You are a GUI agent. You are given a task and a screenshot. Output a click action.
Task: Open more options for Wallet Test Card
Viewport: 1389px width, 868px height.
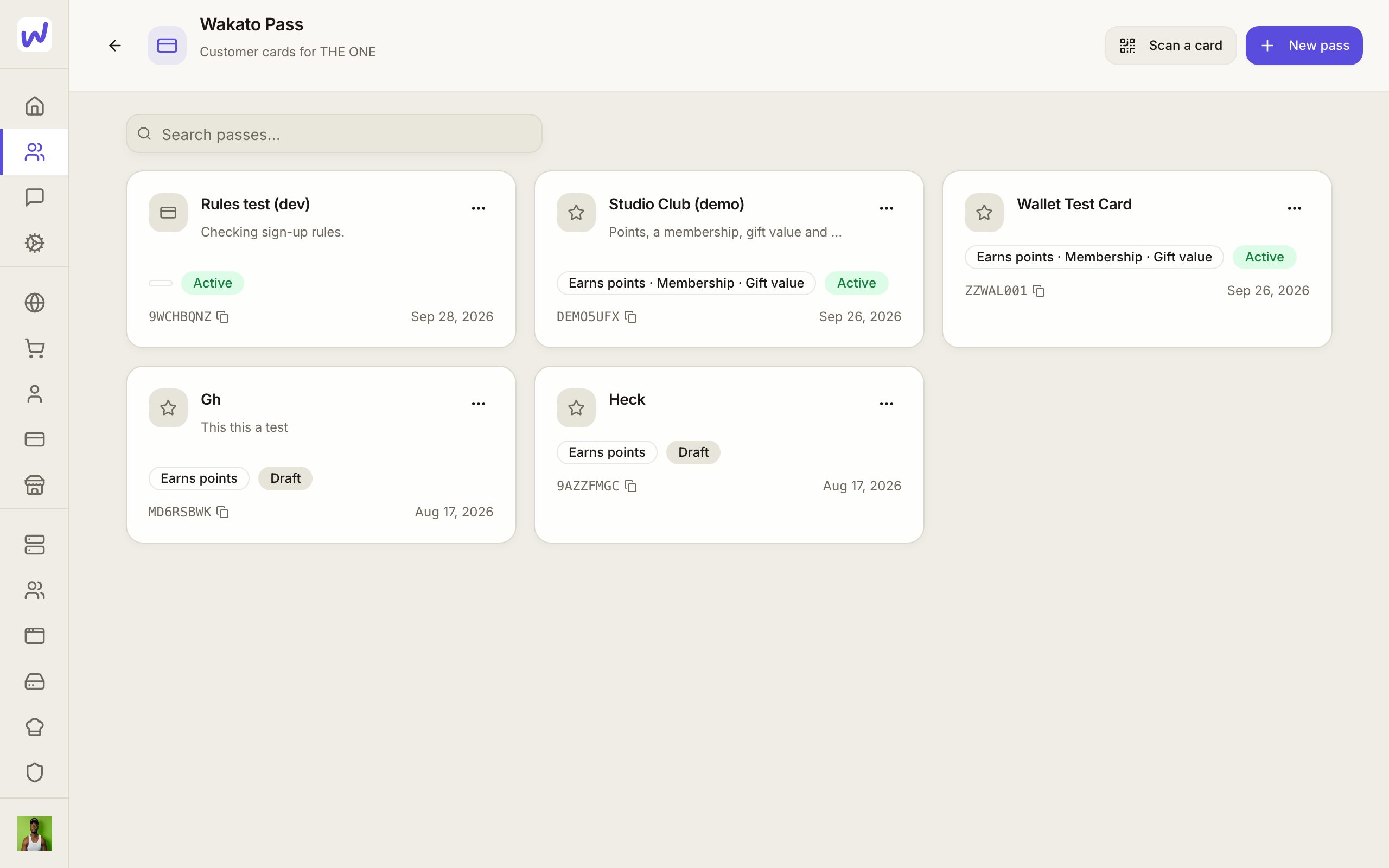[x=1294, y=208]
